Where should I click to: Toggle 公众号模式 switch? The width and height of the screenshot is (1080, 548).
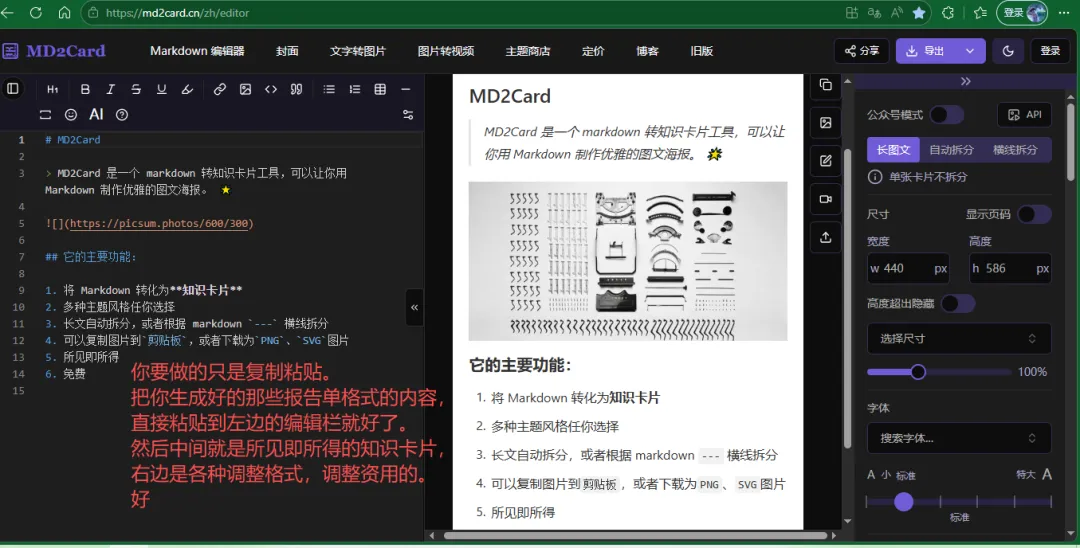click(x=946, y=115)
